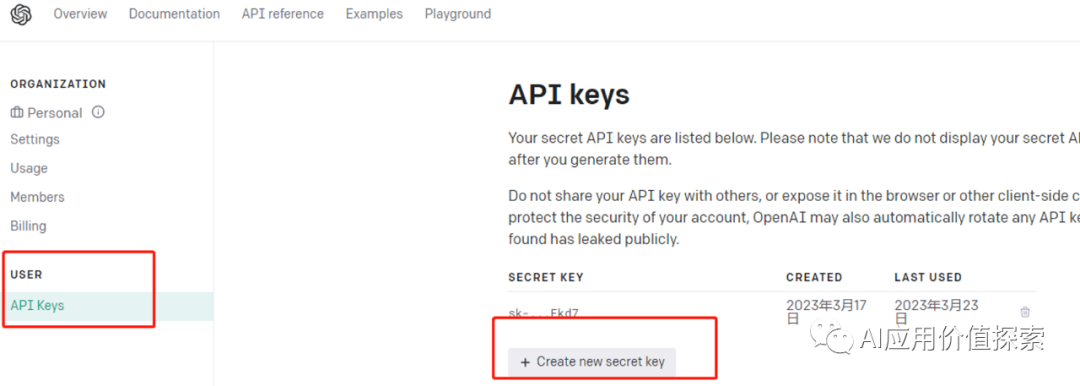1080x386 pixels.
Task: Open Settings in the sidebar
Action: pyautogui.click(x=35, y=139)
